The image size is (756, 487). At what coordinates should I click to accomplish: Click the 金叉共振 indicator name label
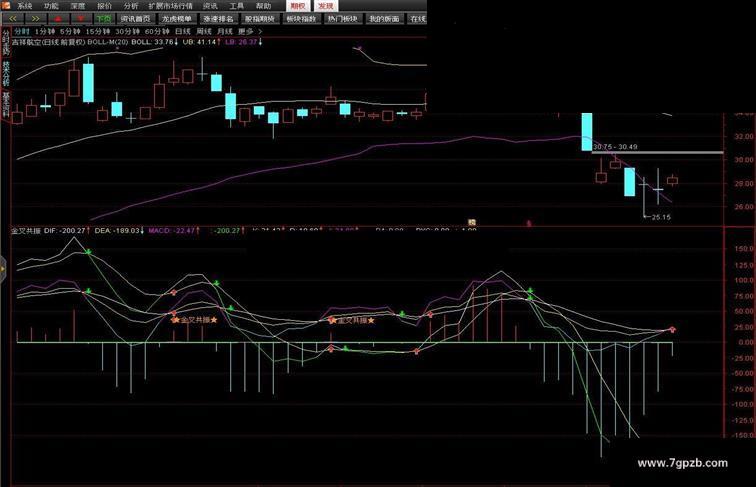click(x=26, y=231)
